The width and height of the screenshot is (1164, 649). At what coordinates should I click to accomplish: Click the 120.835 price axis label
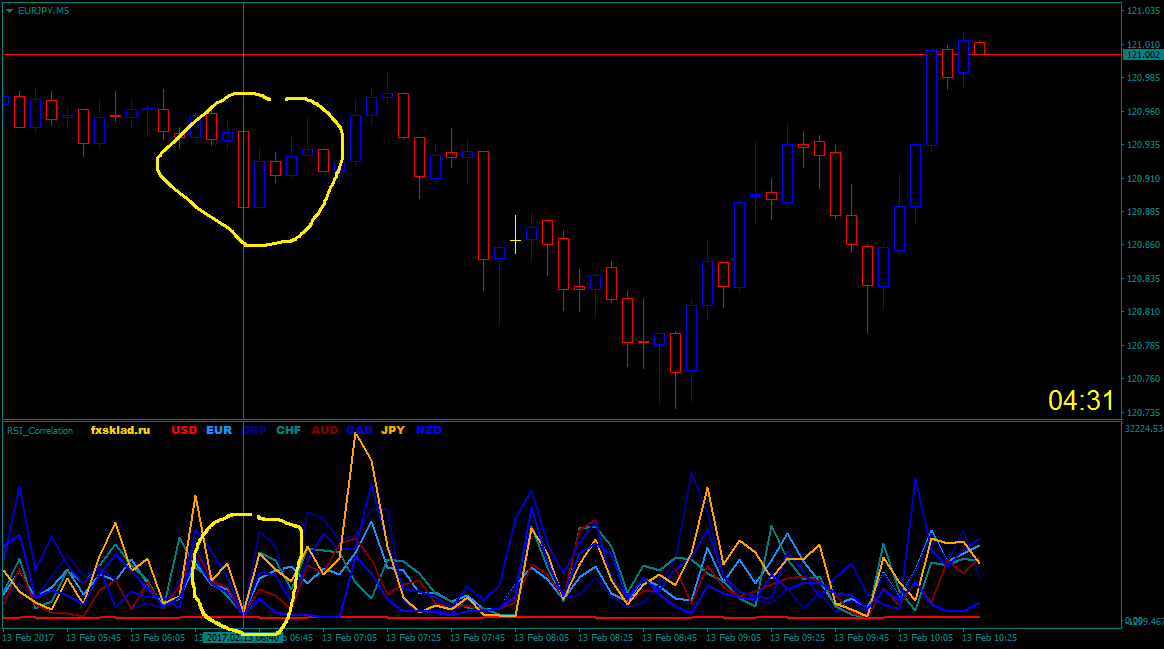tap(1143, 279)
